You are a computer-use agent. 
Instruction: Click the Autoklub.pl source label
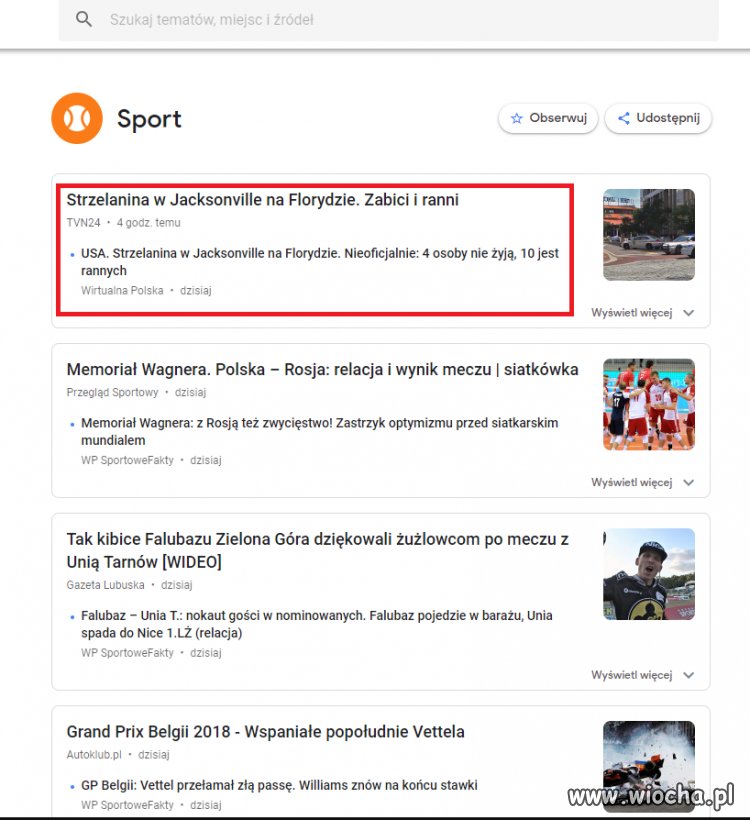coord(94,755)
